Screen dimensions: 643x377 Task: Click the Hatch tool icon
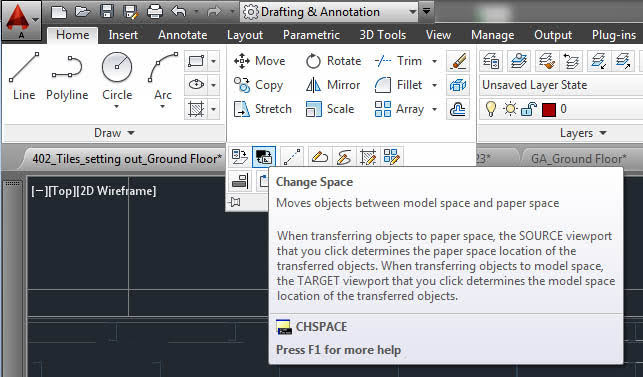tap(196, 109)
